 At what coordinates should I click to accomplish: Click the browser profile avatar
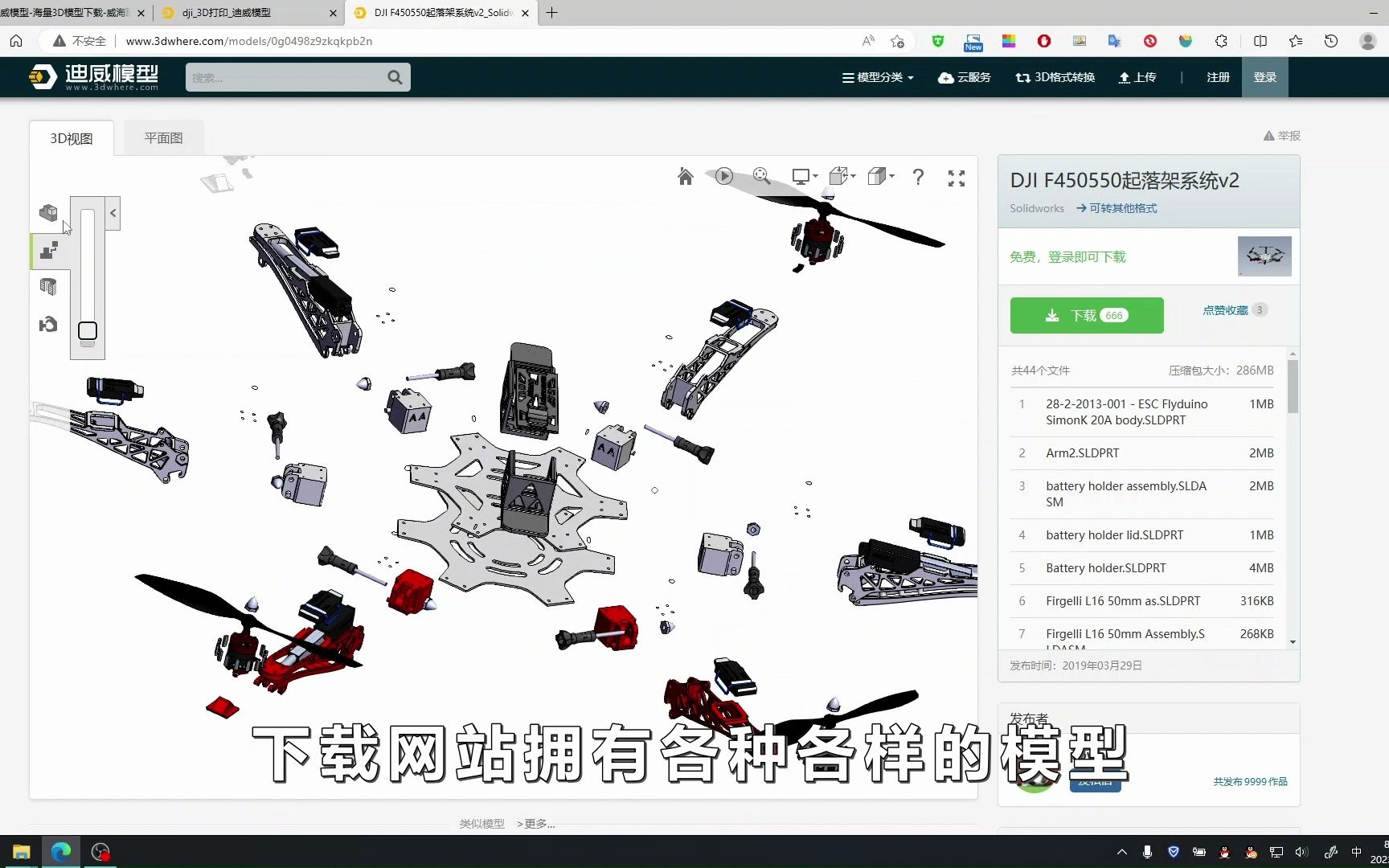[1367, 41]
